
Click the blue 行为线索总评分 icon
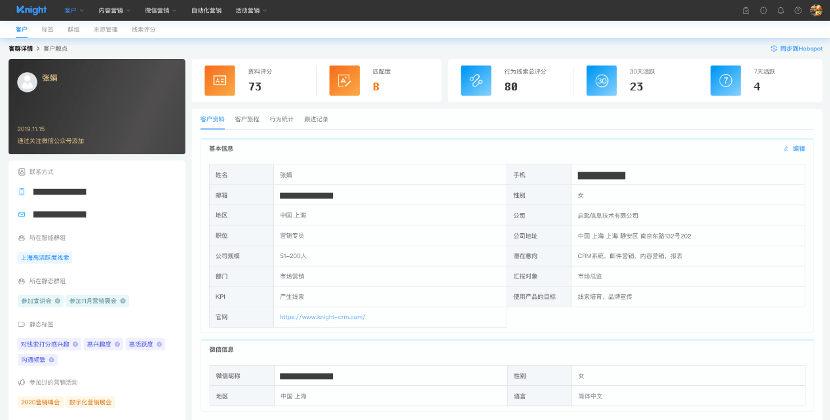476,81
